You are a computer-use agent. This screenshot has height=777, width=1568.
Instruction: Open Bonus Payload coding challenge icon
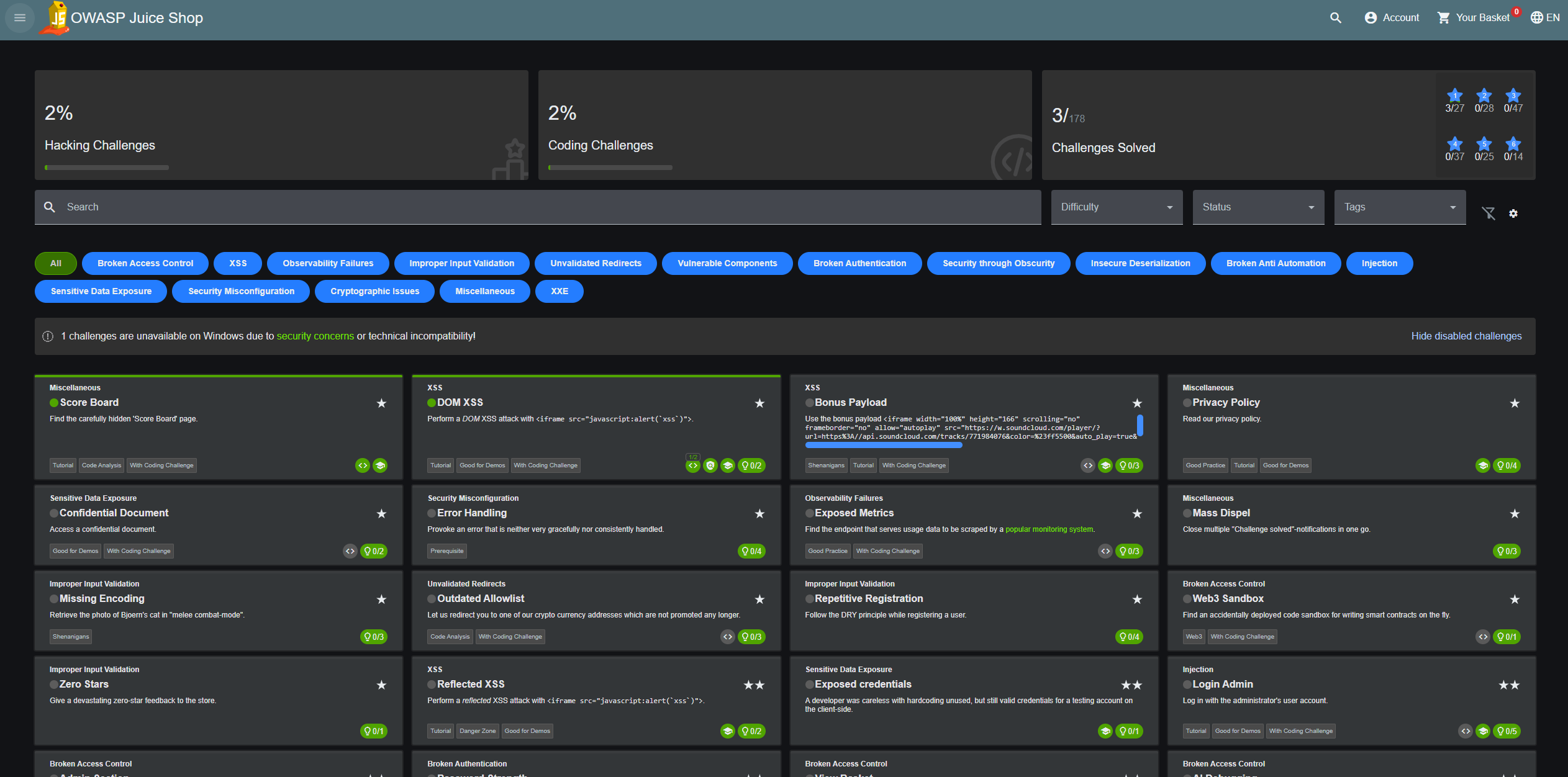[x=1088, y=465]
